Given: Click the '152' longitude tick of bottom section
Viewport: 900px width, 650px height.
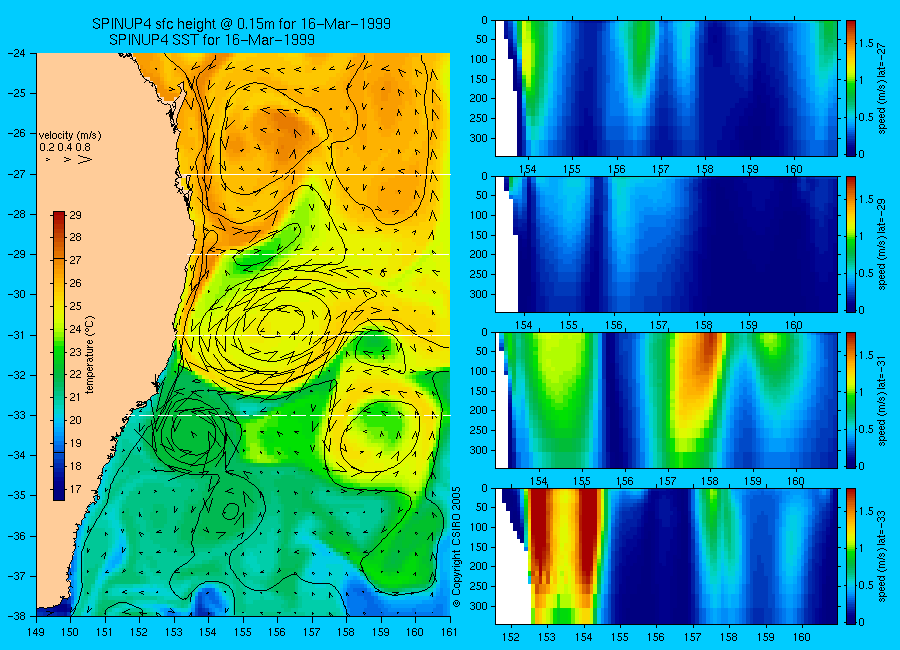Looking at the screenshot, I should (x=510, y=637).
